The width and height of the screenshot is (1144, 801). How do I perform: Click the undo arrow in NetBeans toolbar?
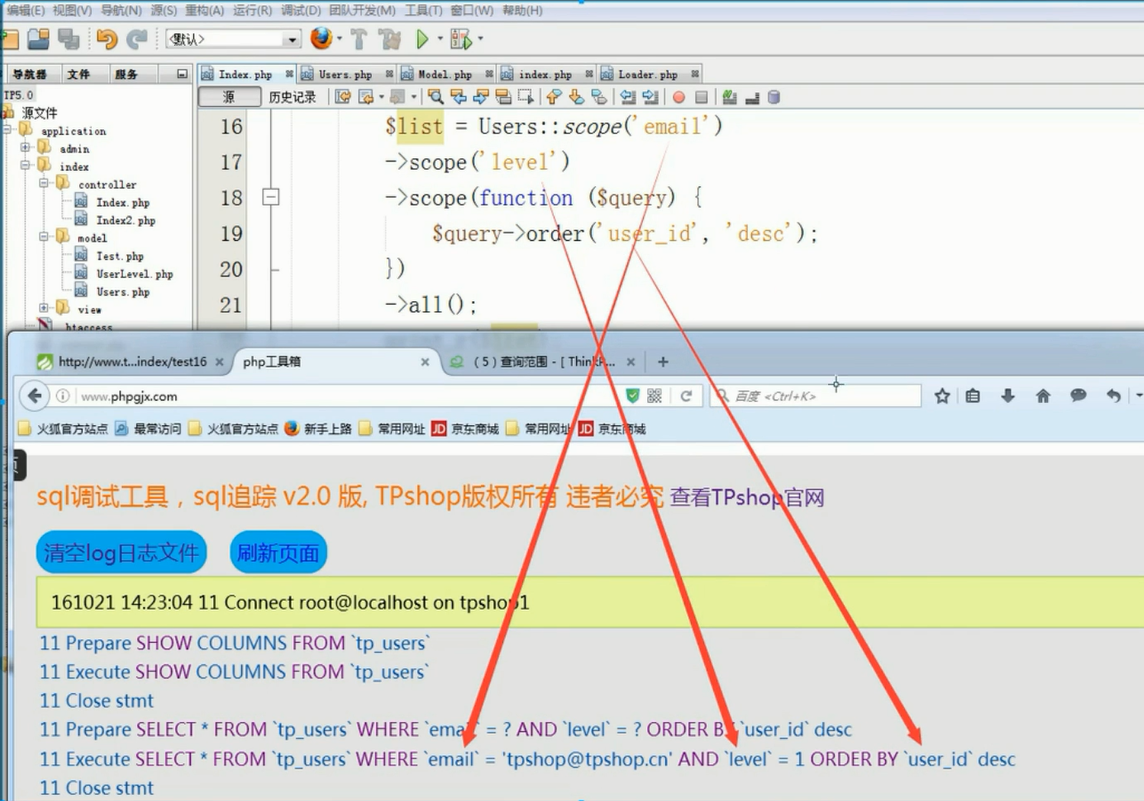(x=107, y=39)
